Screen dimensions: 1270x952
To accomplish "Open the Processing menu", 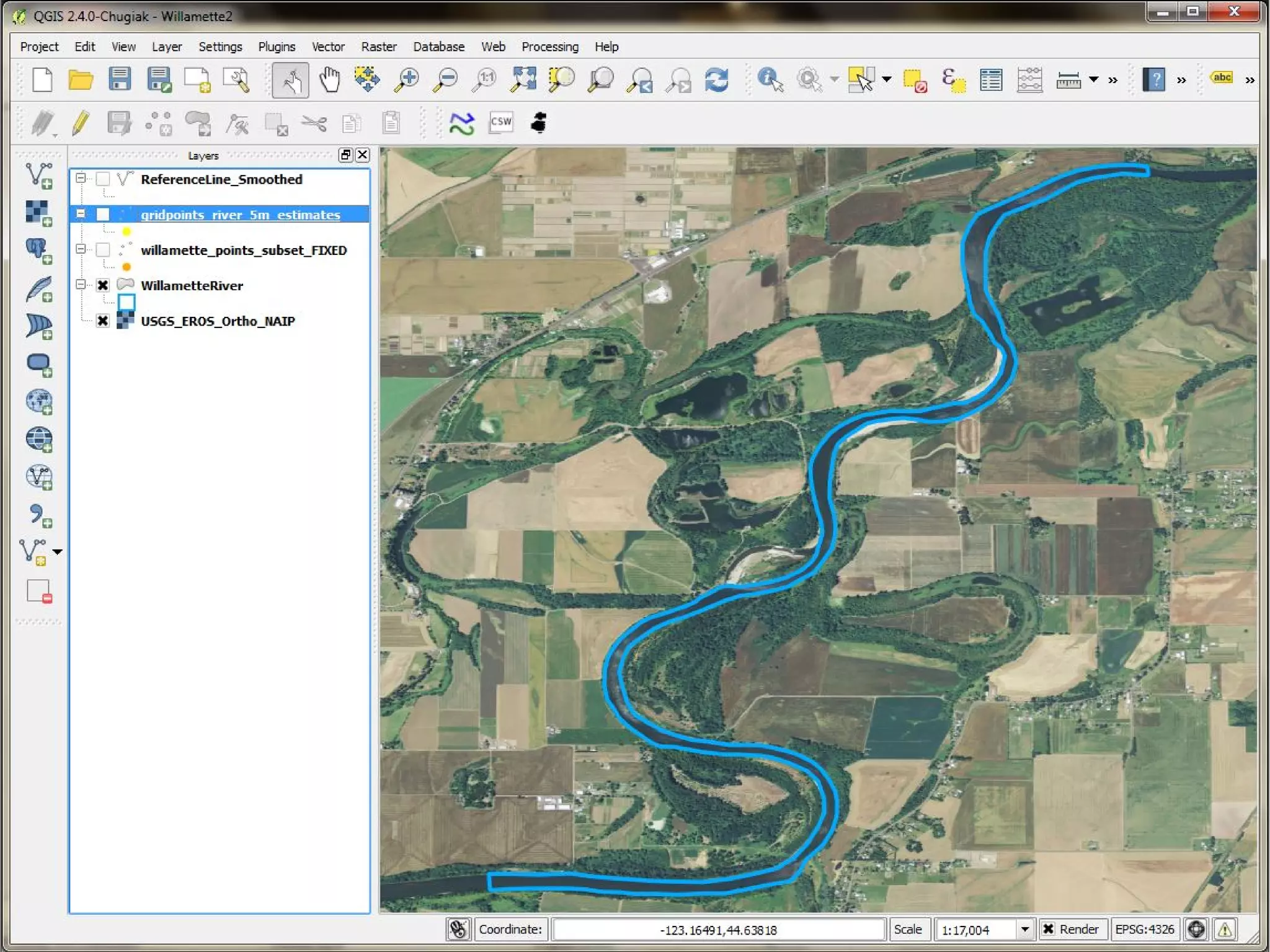I will pyautogui.click(x=549, y=47).
